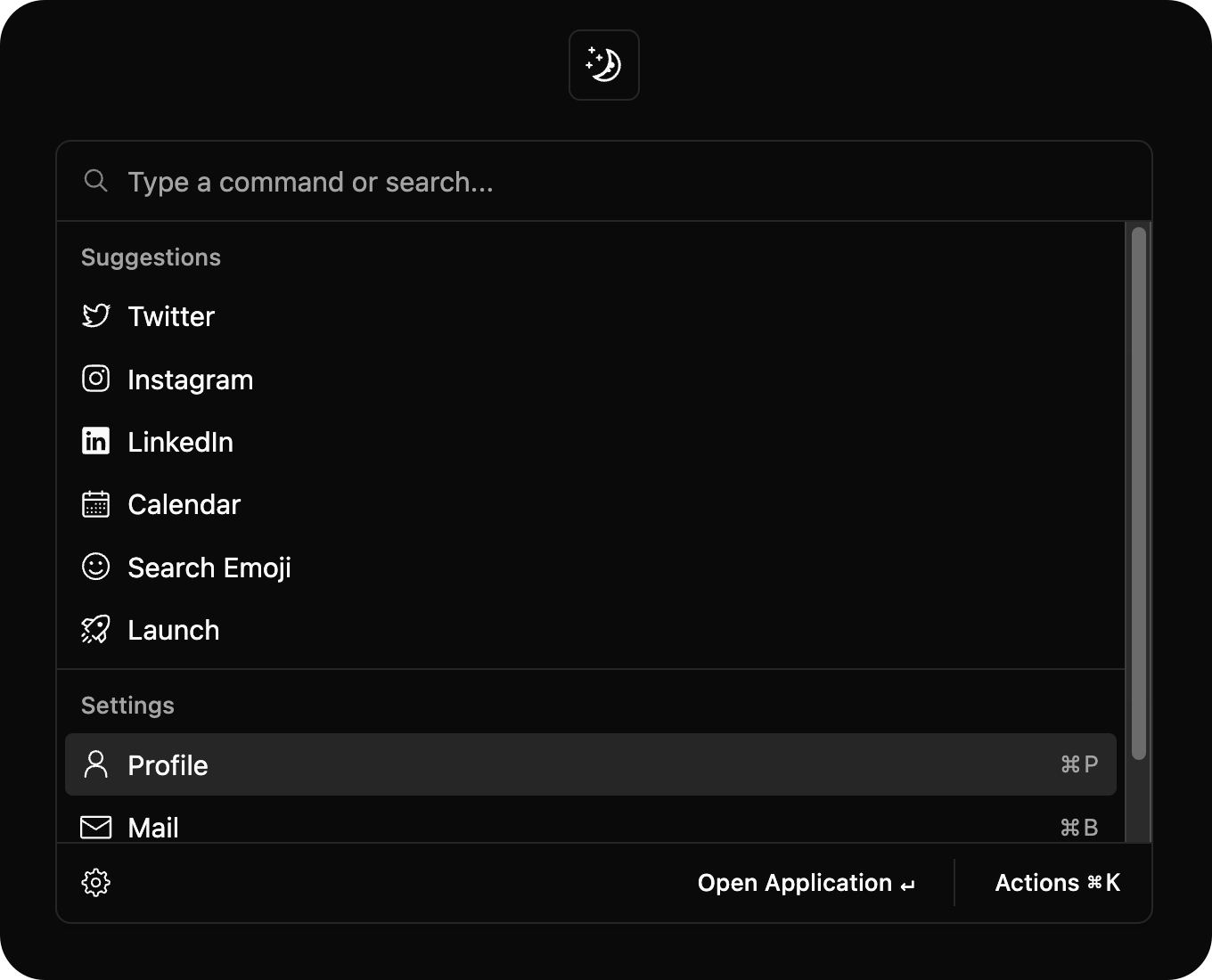
Task: Select the Search Emoji command
Action: [x=591, y=568]
